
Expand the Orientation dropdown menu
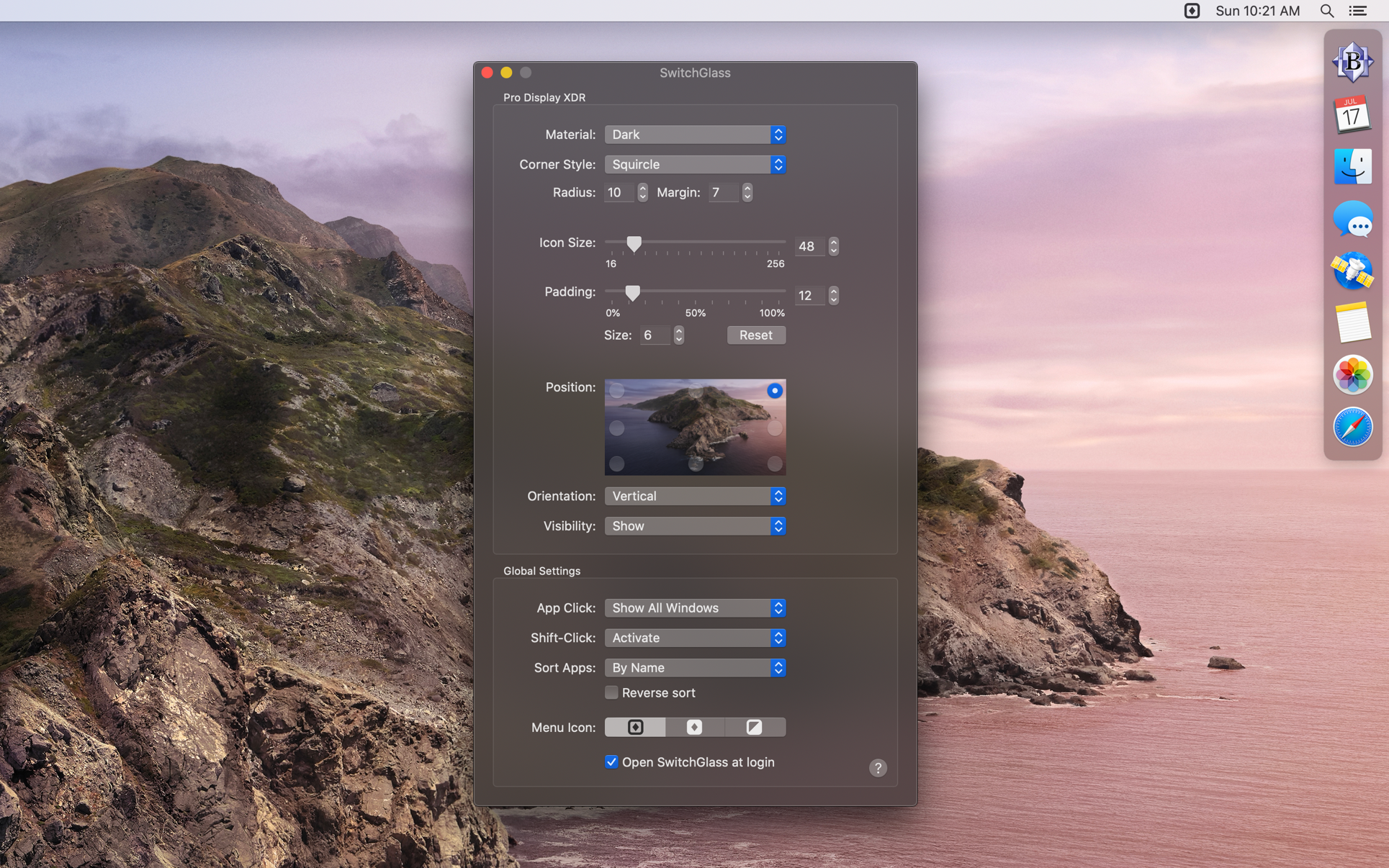[694, 496]
